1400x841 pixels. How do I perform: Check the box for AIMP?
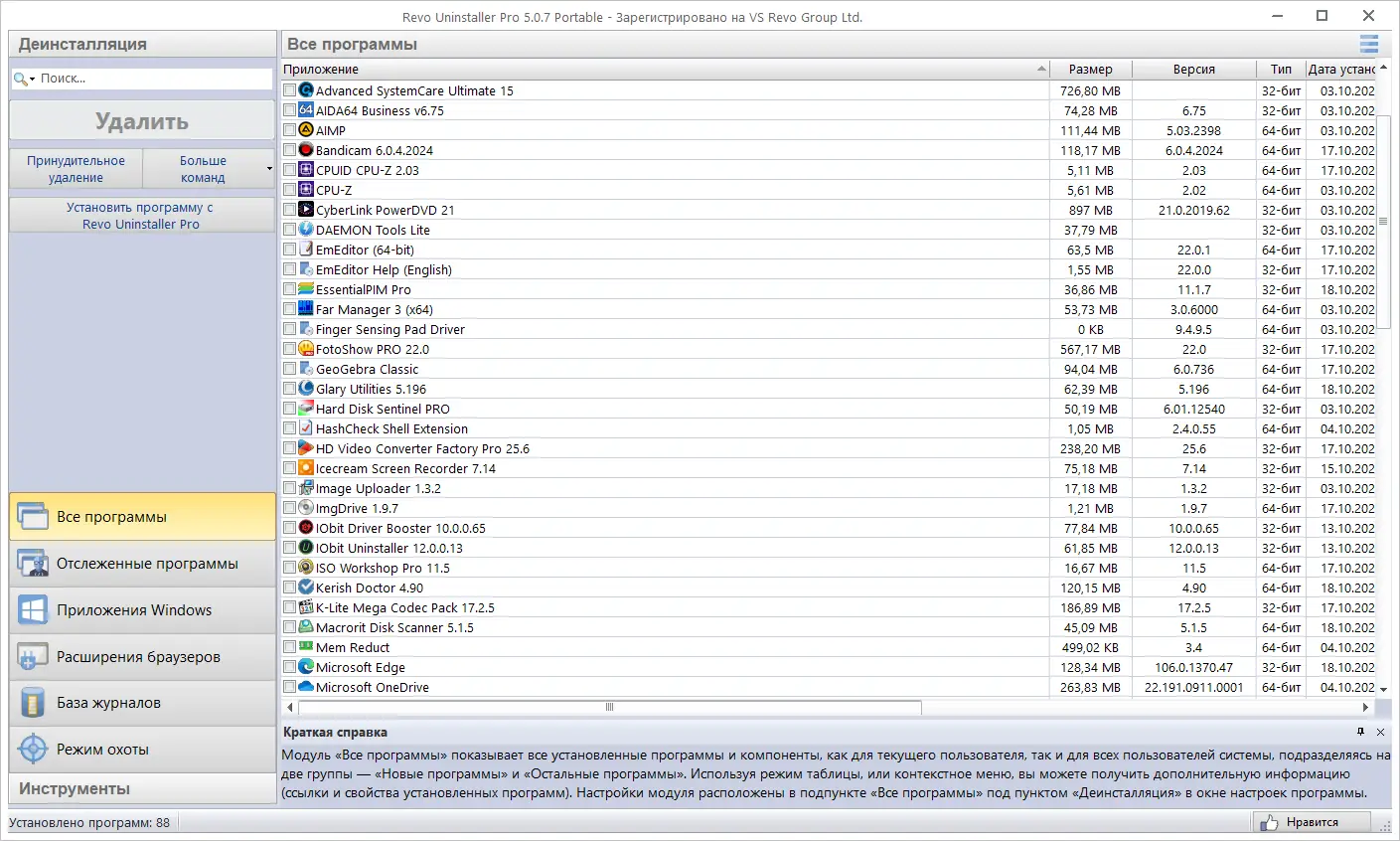[290, 130]
